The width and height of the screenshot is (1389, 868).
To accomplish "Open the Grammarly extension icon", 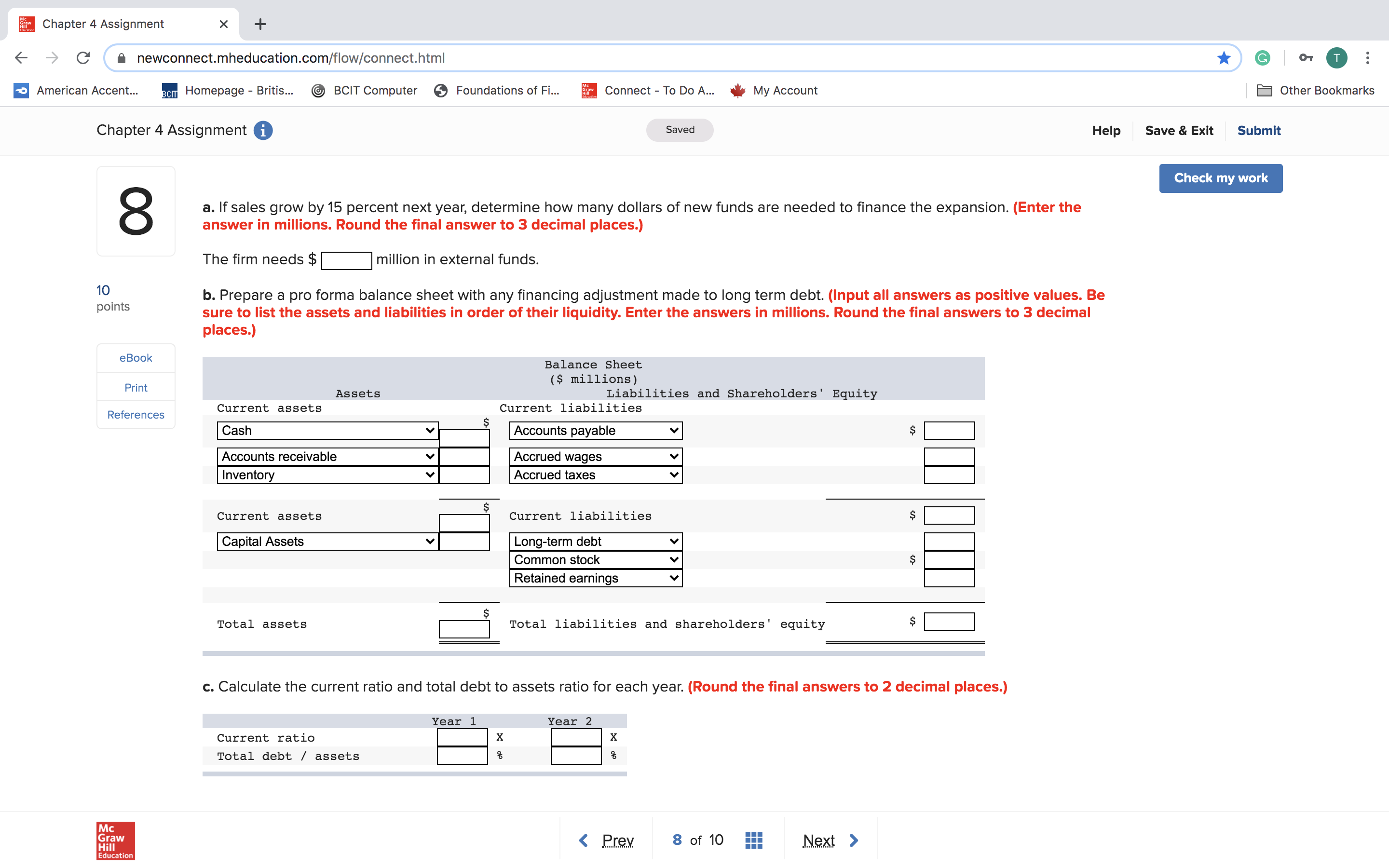I will (x=1262, y=58).
